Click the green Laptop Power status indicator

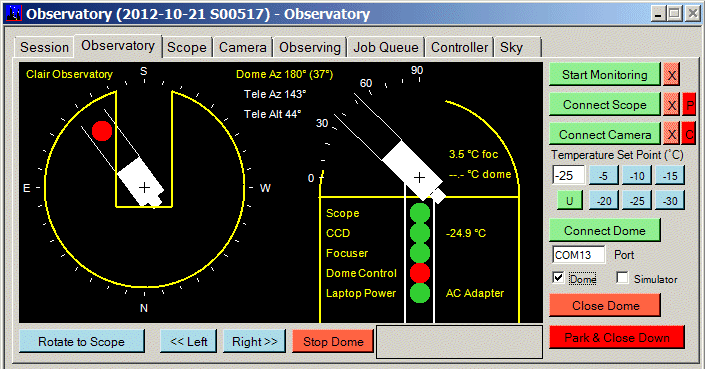click(x=420, y=293)
